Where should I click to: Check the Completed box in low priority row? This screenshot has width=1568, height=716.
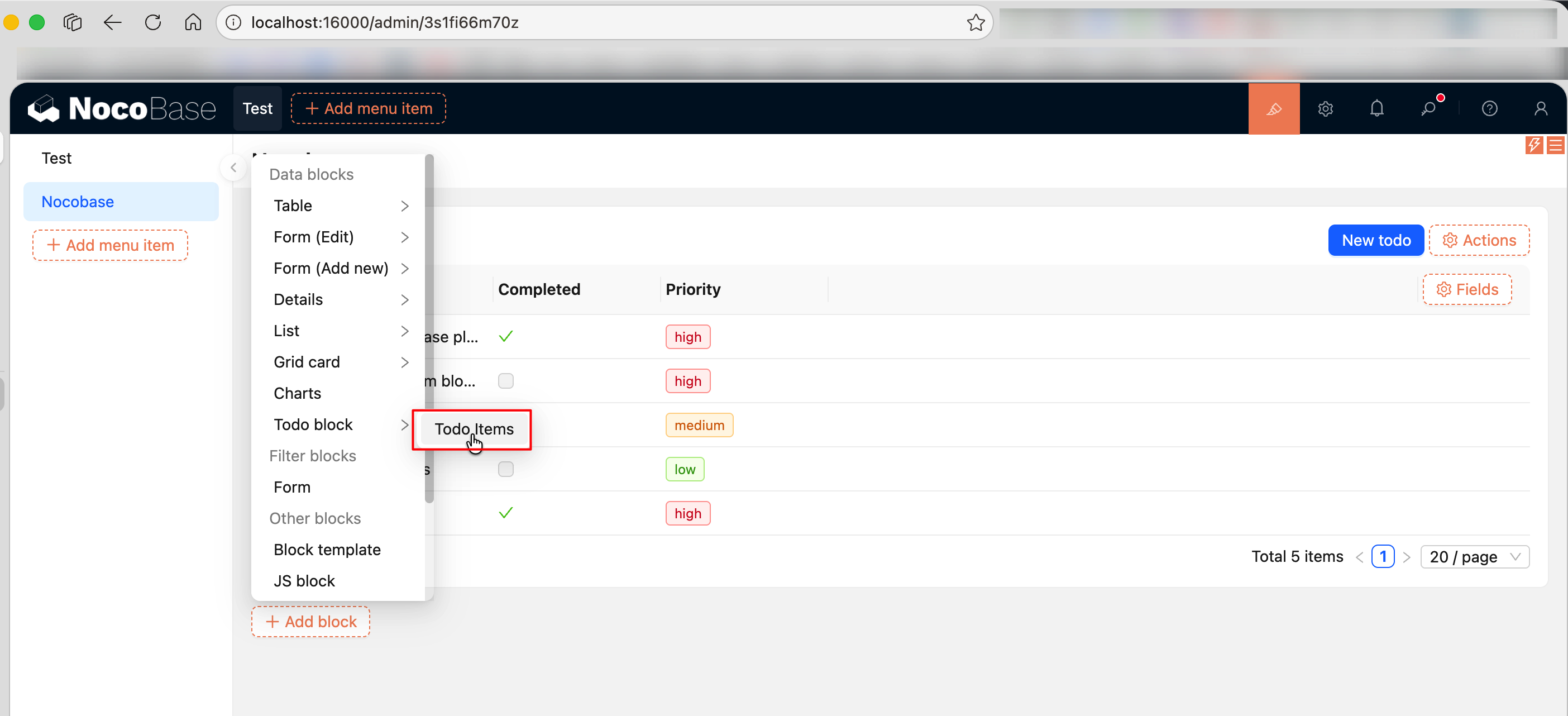click(505, 469)
